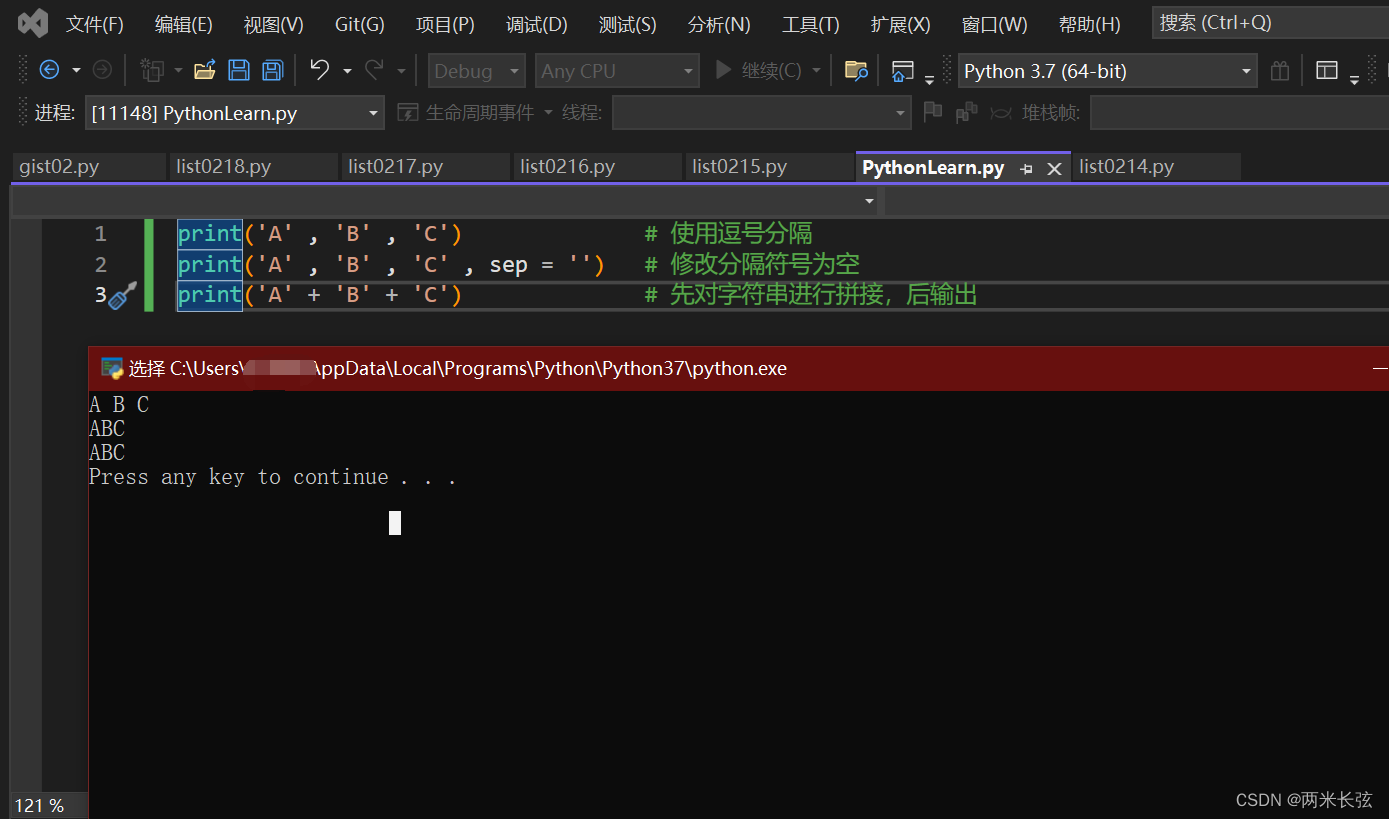
Task: Open toolbar overflow options after layout icon
Action: 1354,78
